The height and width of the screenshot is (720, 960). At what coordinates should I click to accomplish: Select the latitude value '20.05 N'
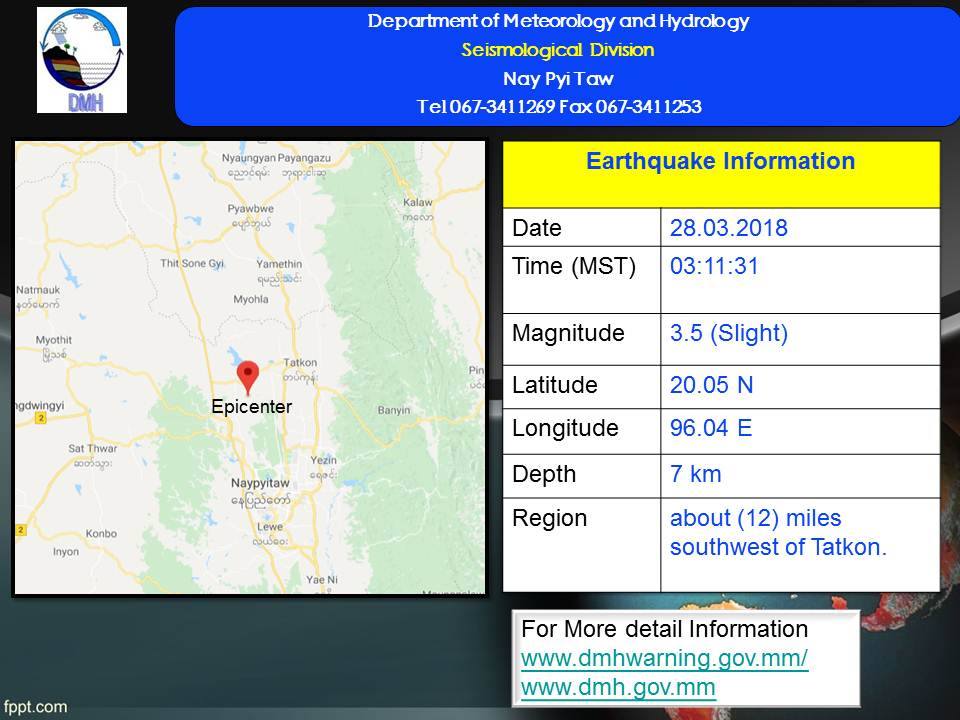(711, 384)
